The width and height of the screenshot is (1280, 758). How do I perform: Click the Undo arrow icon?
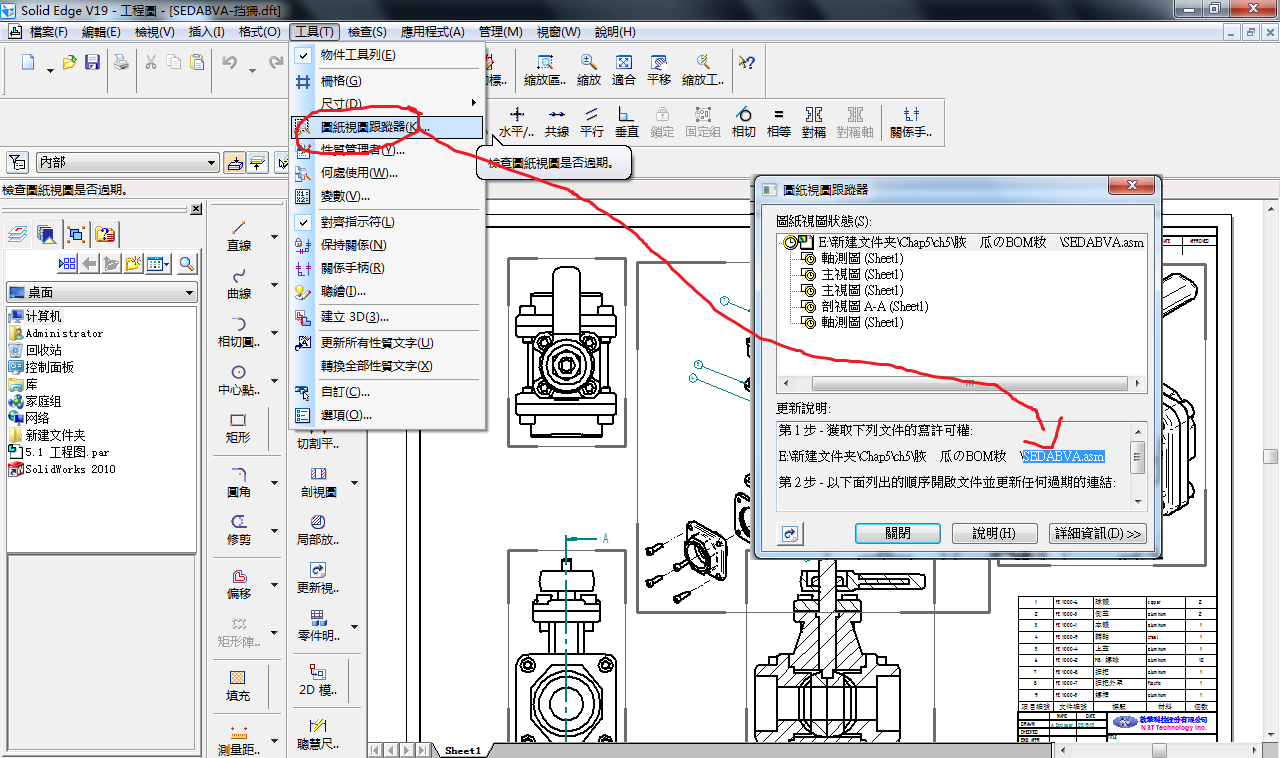point(230,63)
